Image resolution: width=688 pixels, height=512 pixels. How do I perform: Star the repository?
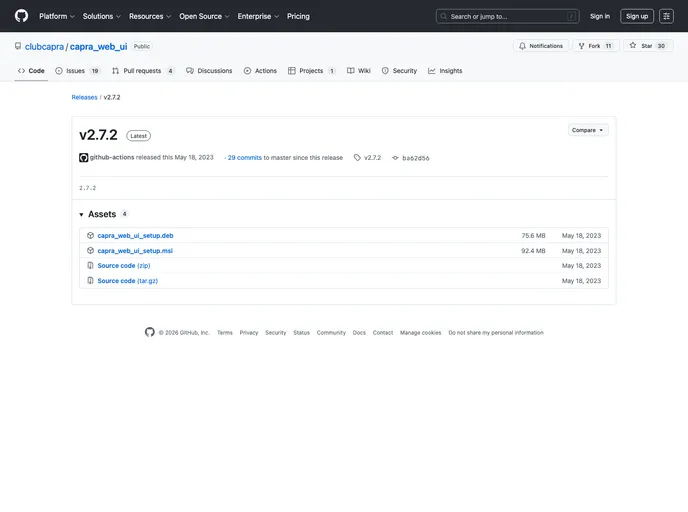648,46
